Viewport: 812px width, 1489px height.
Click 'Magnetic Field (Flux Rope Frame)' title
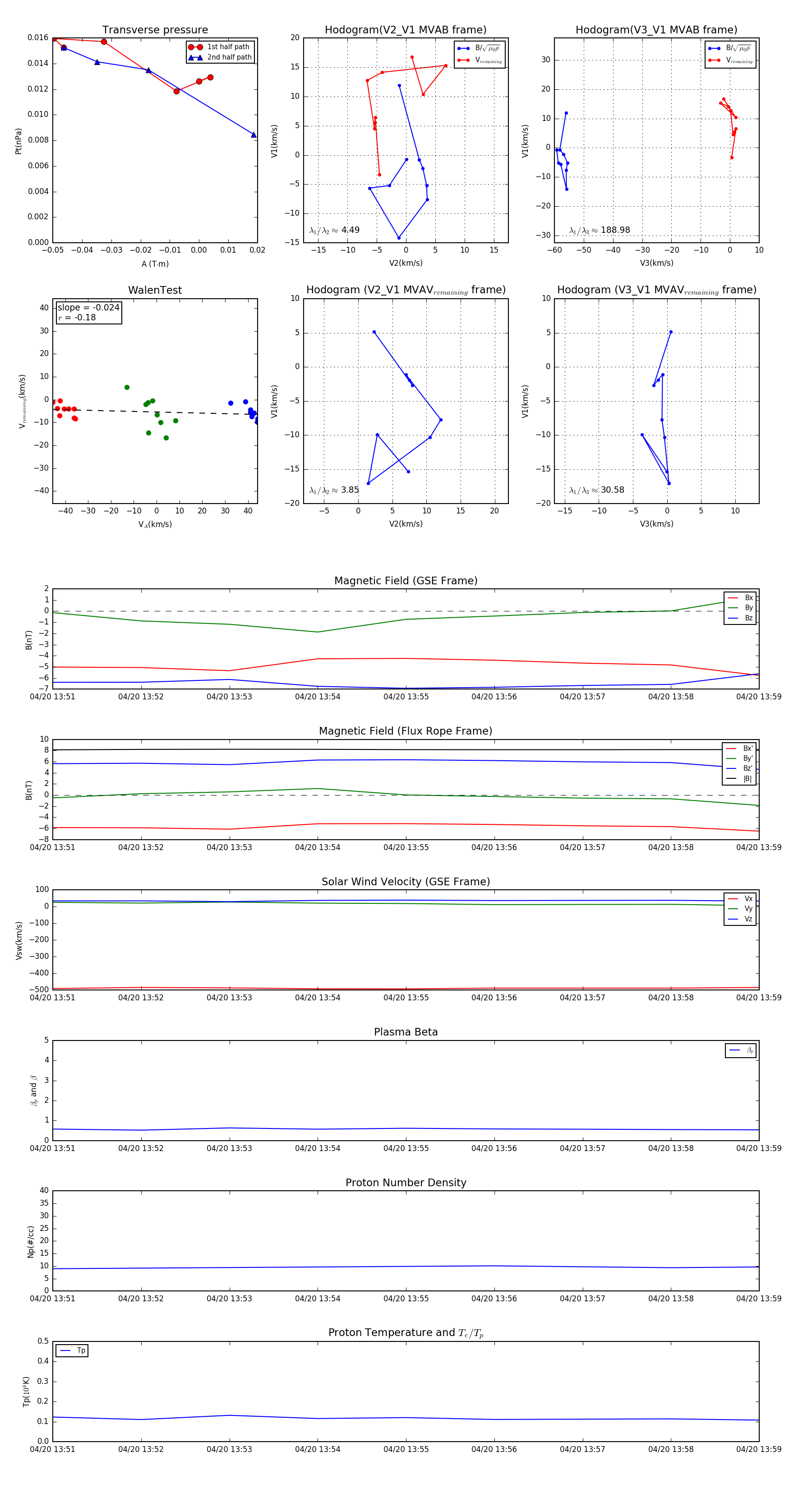406,731
